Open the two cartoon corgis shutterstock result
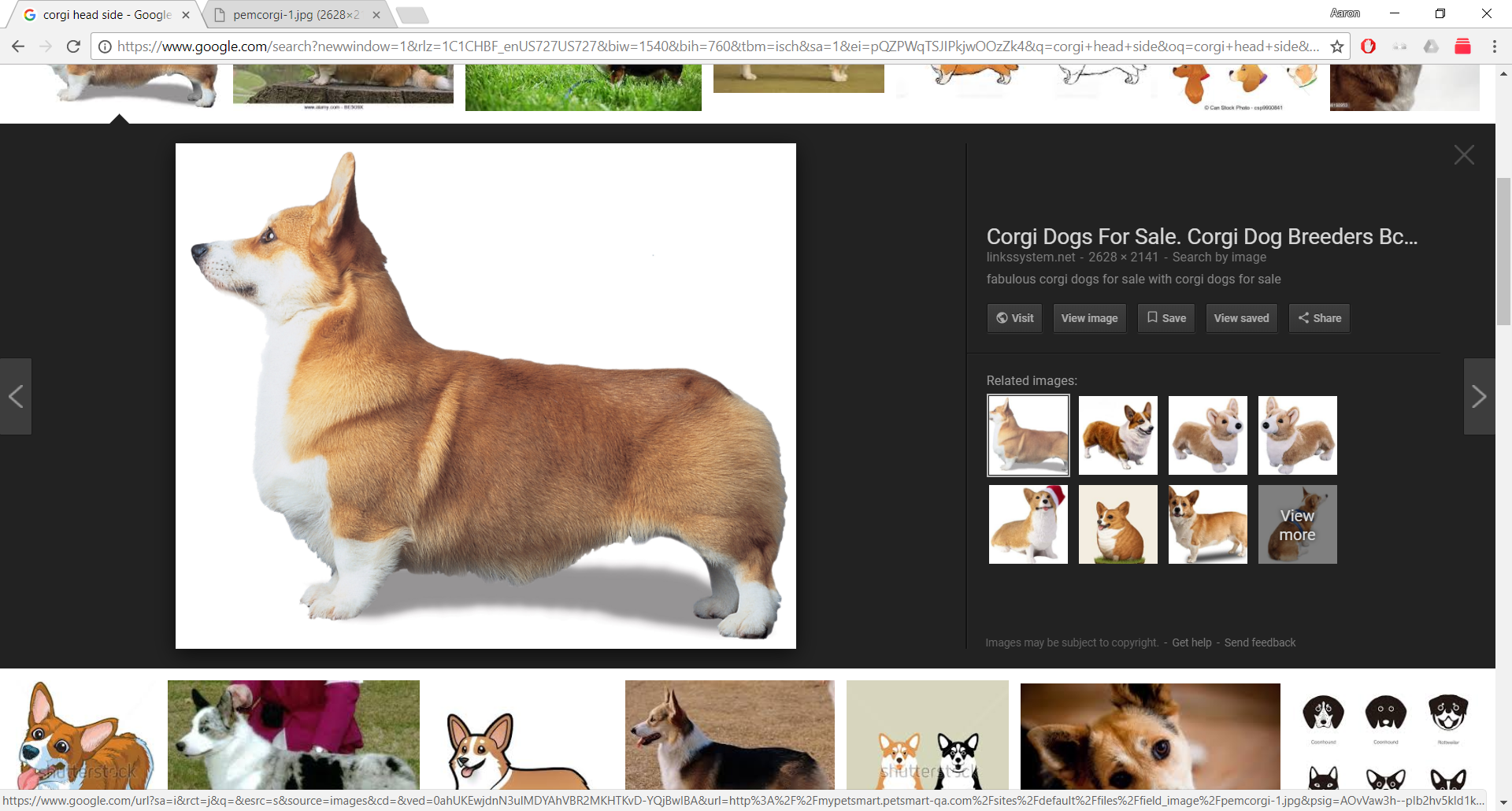1512x811 pixels. click(928, 735)
